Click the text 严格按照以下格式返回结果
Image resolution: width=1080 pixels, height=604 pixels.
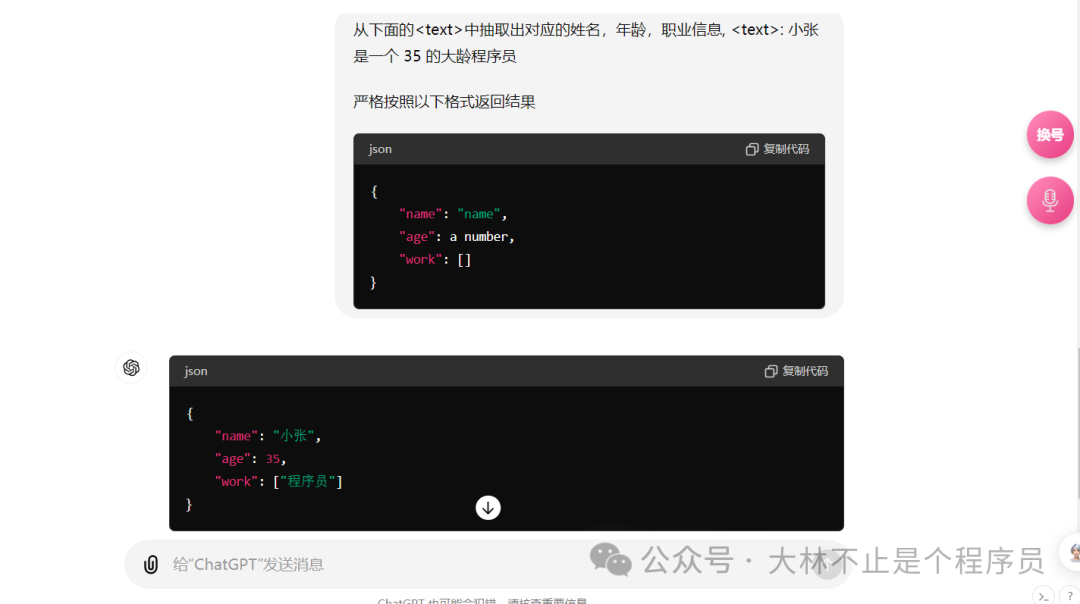tap(444, 102)
